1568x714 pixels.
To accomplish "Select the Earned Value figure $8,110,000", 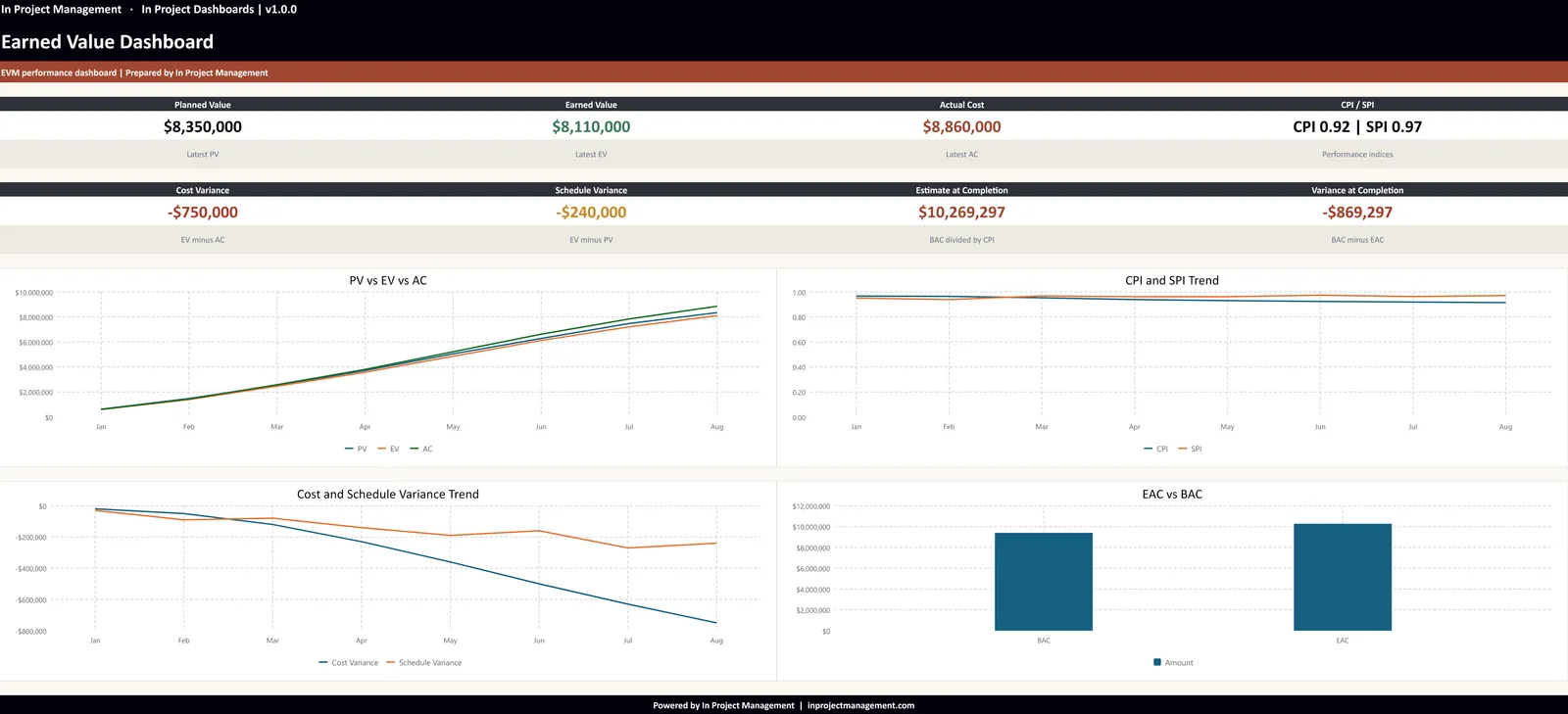I will (591, 126).
